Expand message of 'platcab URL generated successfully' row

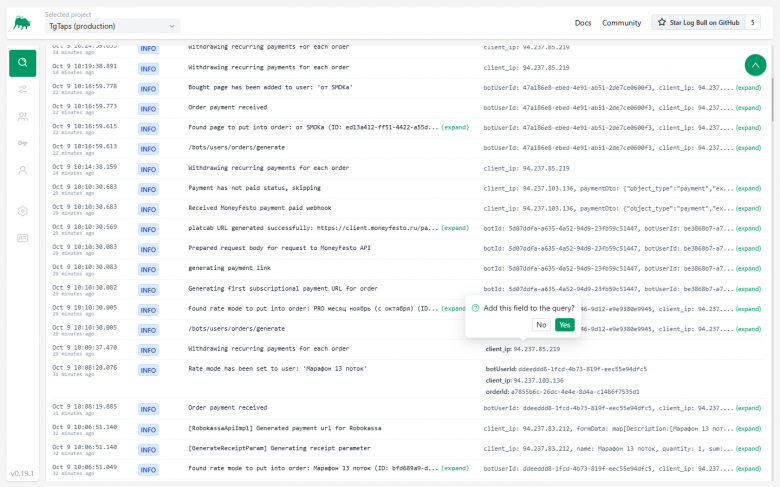[x=455, y=228]
